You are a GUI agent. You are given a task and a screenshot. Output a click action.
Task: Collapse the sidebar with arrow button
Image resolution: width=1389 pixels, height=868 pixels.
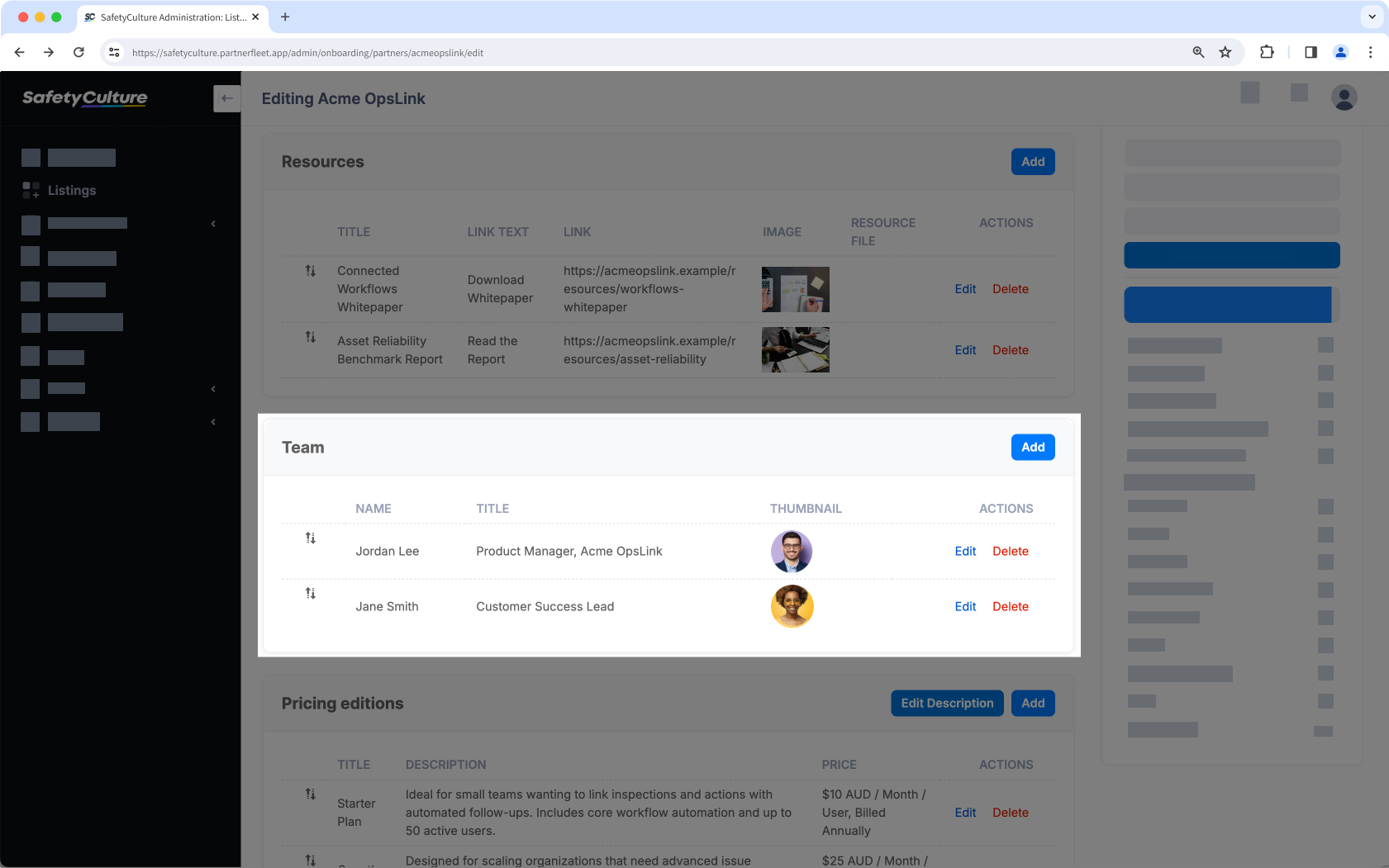(226, 98)
